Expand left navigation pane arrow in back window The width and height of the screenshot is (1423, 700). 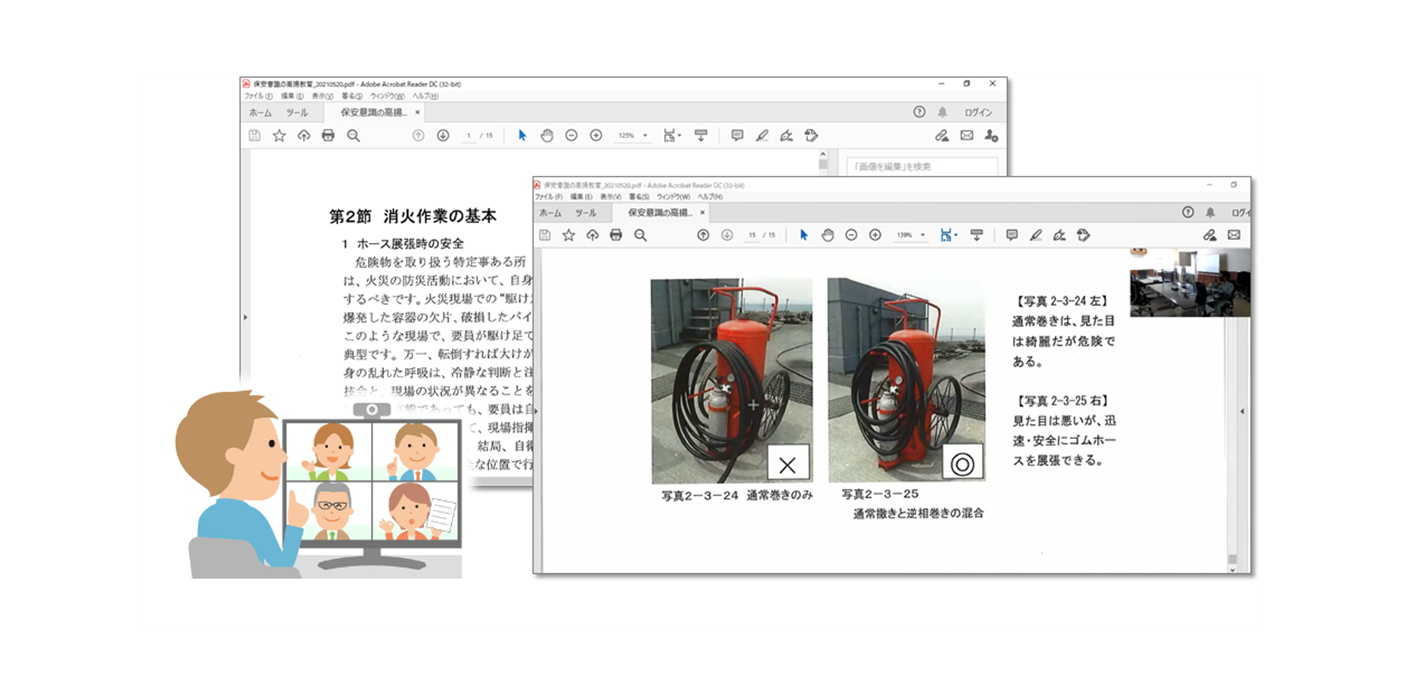pos(245,317)
